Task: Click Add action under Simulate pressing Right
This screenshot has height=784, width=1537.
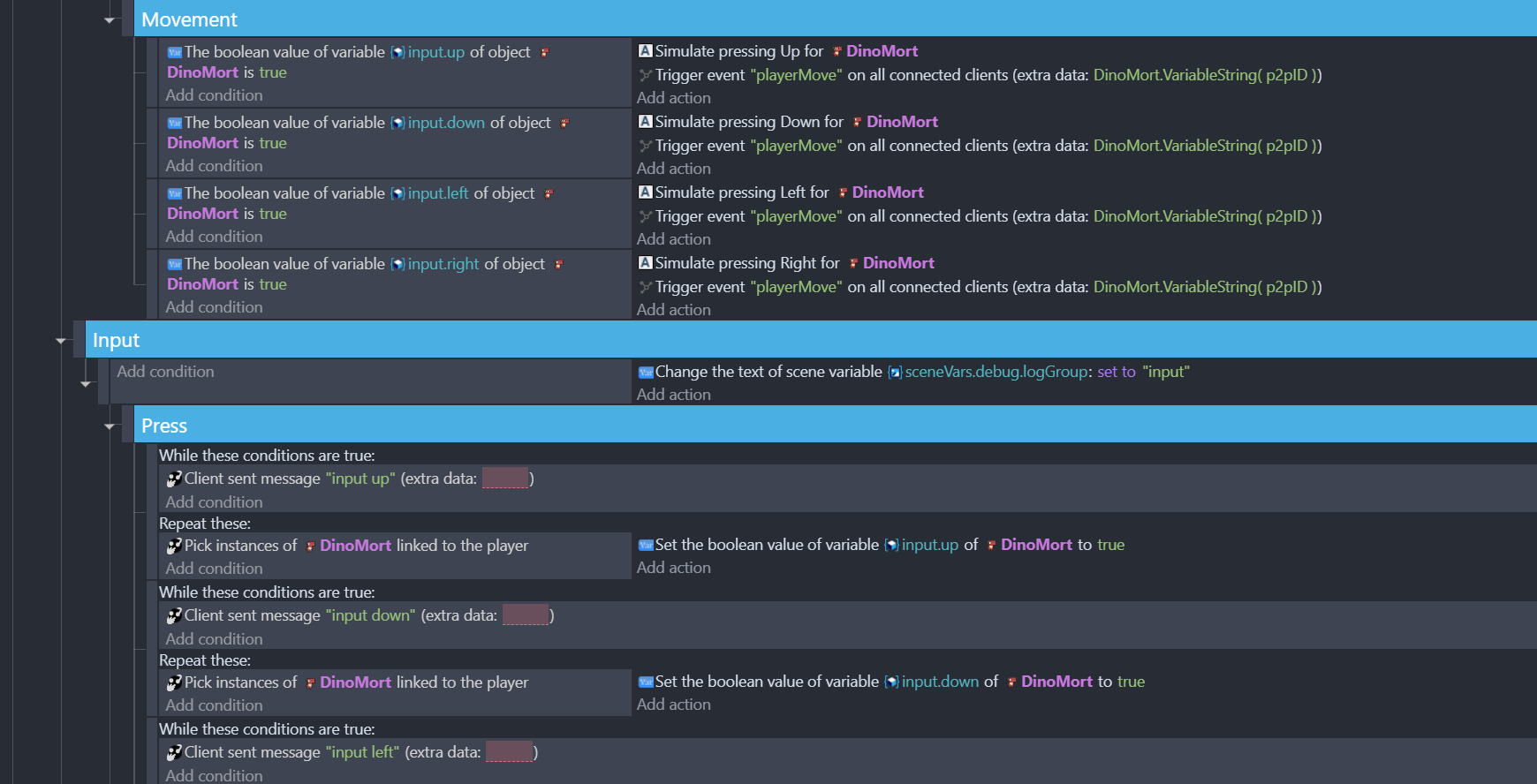Action: click(x=673, y=310)
